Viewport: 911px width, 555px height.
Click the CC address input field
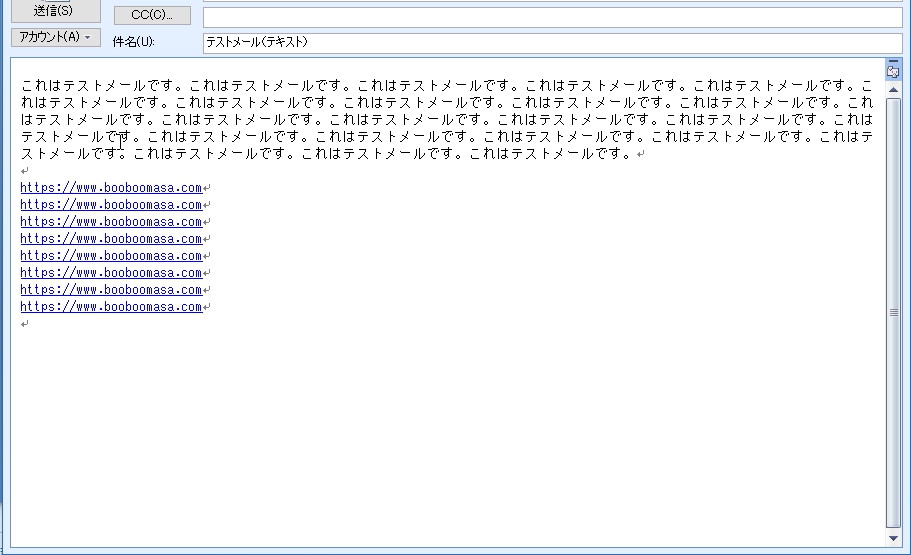pyautogui.click(x=553, y=17)
